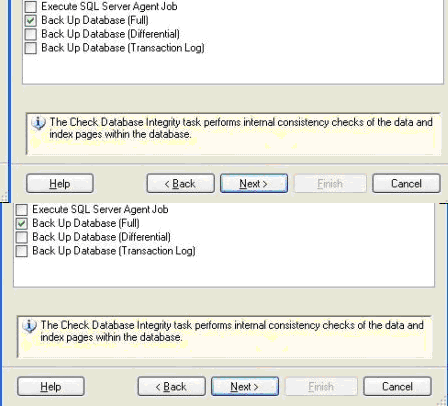
Task: Cancel the upper wizard dialog
Action: click(x=406, y=183)
